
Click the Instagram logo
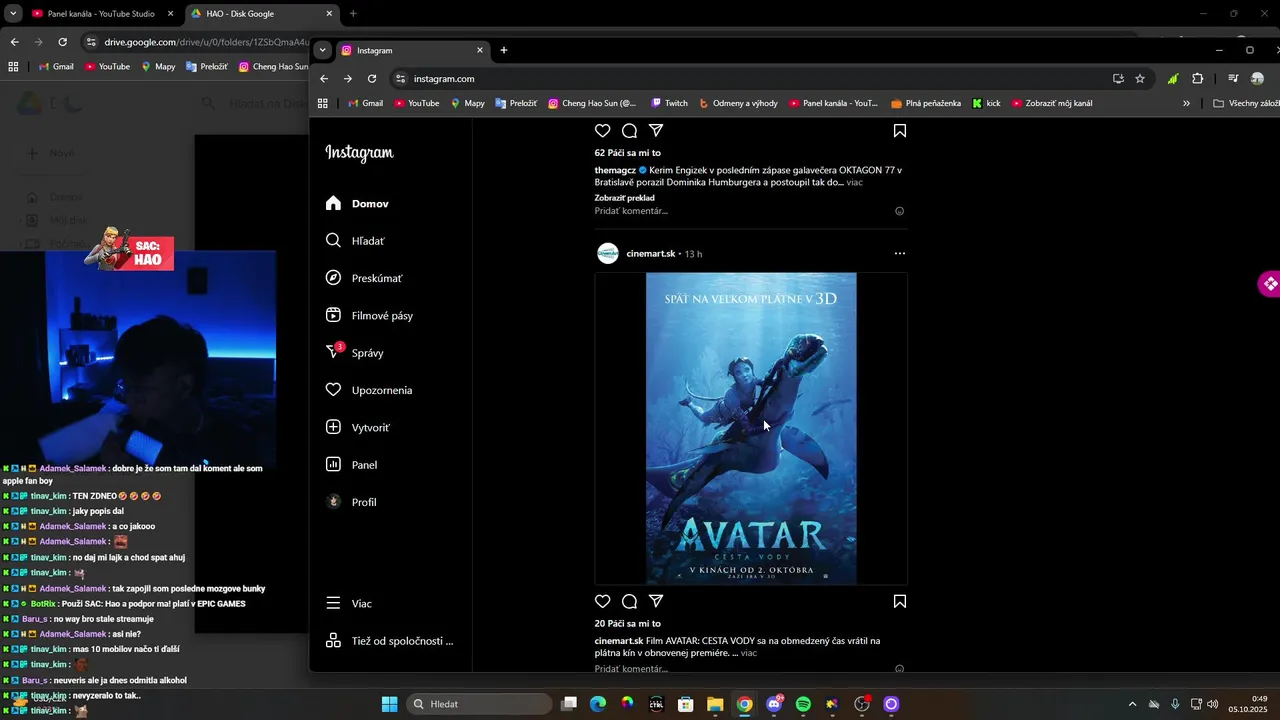tap(359, 153)
